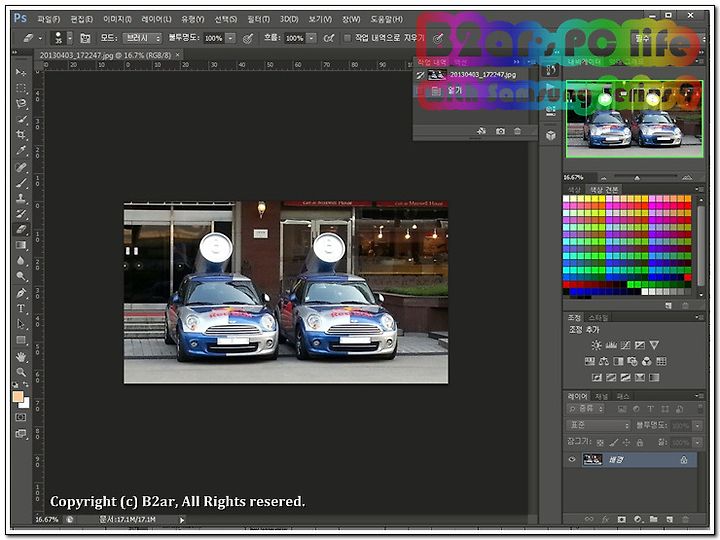This screenshot has height=540, width=720.
Task: Create new adjustment layer button
Action: coord(638,519)
